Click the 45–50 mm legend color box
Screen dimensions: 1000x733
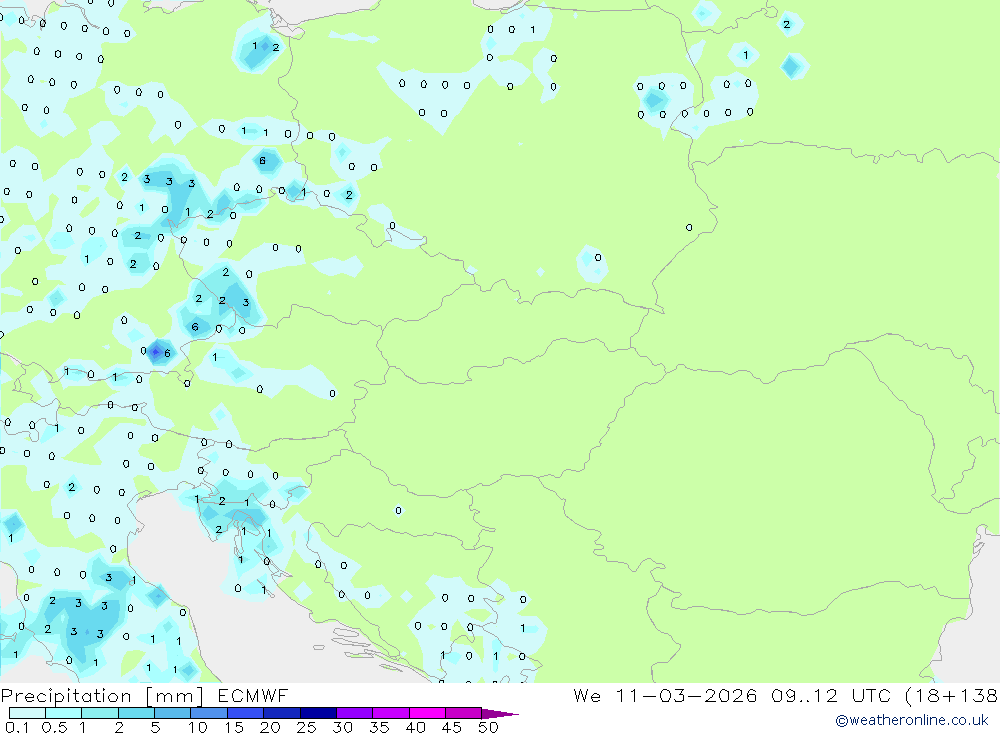[x=464, y=713]
